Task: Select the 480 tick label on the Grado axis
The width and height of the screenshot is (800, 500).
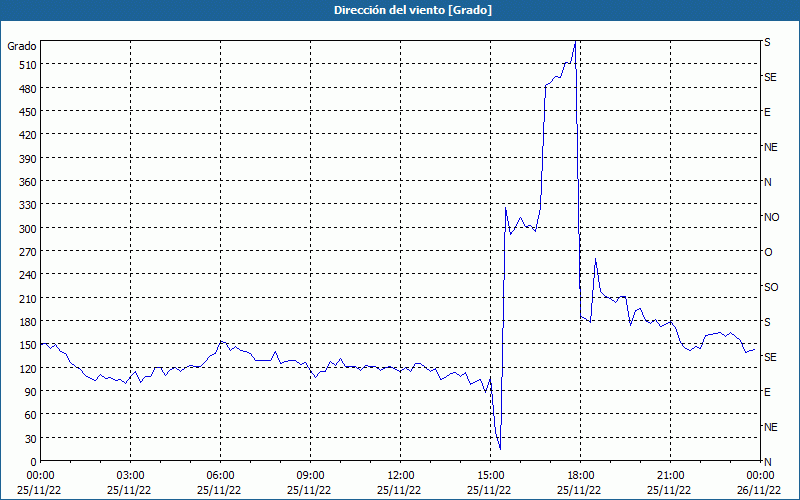Action: click(x=29, y=89)
